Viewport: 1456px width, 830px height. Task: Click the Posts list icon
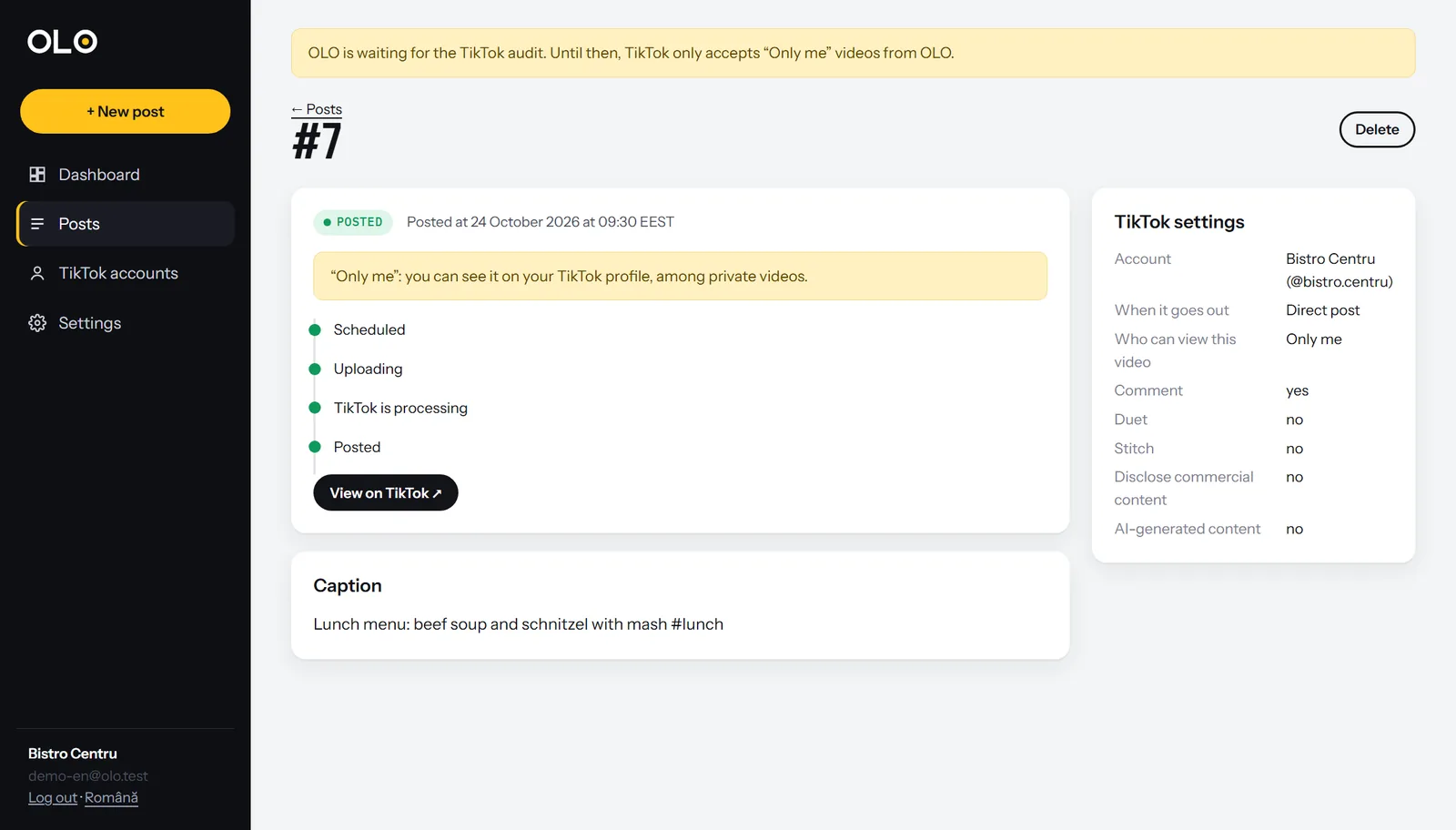click(37, 224)
